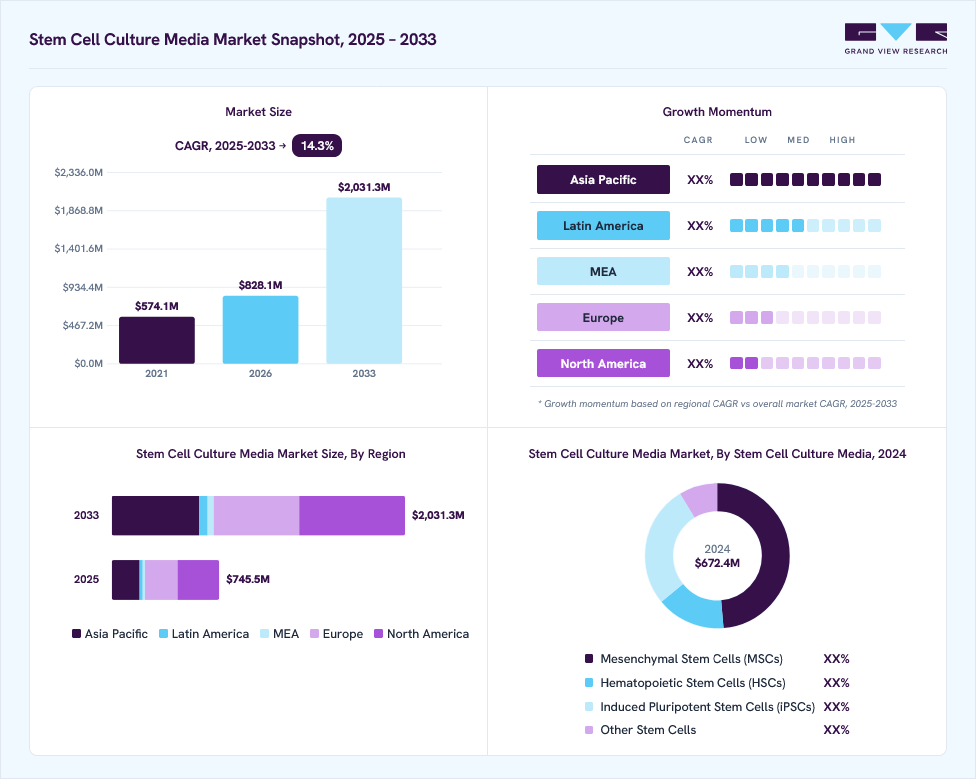976x780 pixels.
Task: Click North America segment of 2033 stacked bar
Action: pos(352,515)
